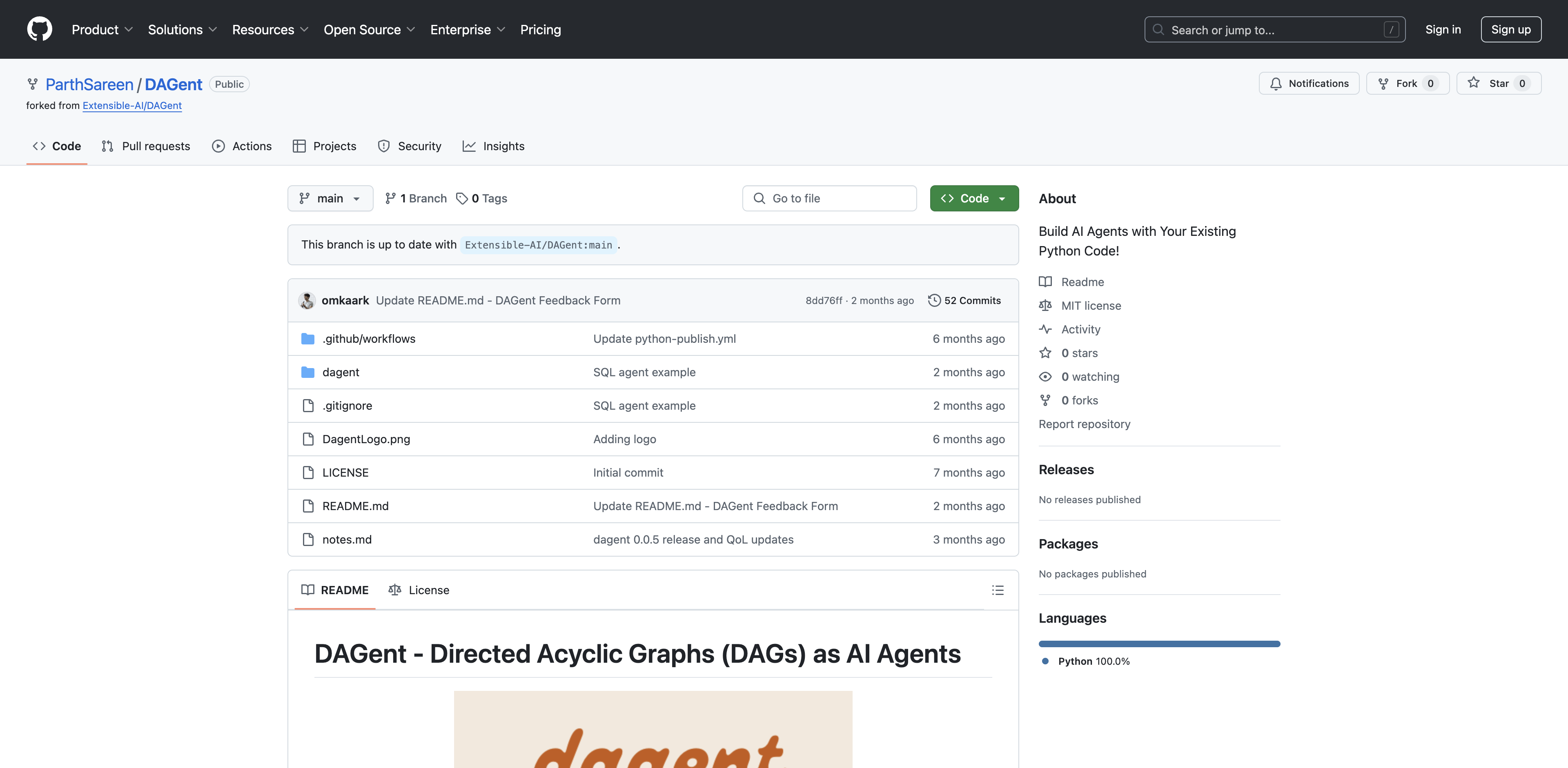Screen dimensions: 1568x768
Task: Open the Pull requests tab
Action: [x=146, y=146]
